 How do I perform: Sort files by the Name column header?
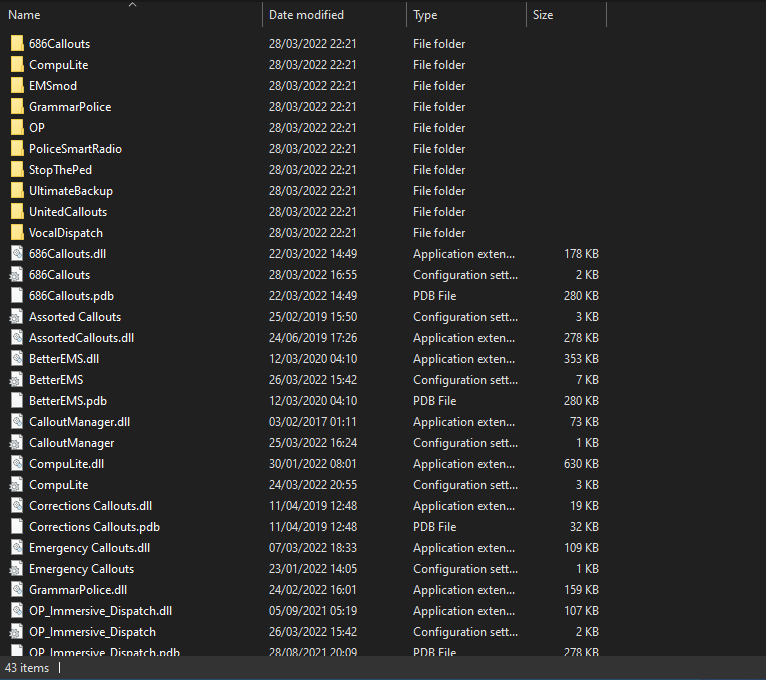tap(132, 15)
